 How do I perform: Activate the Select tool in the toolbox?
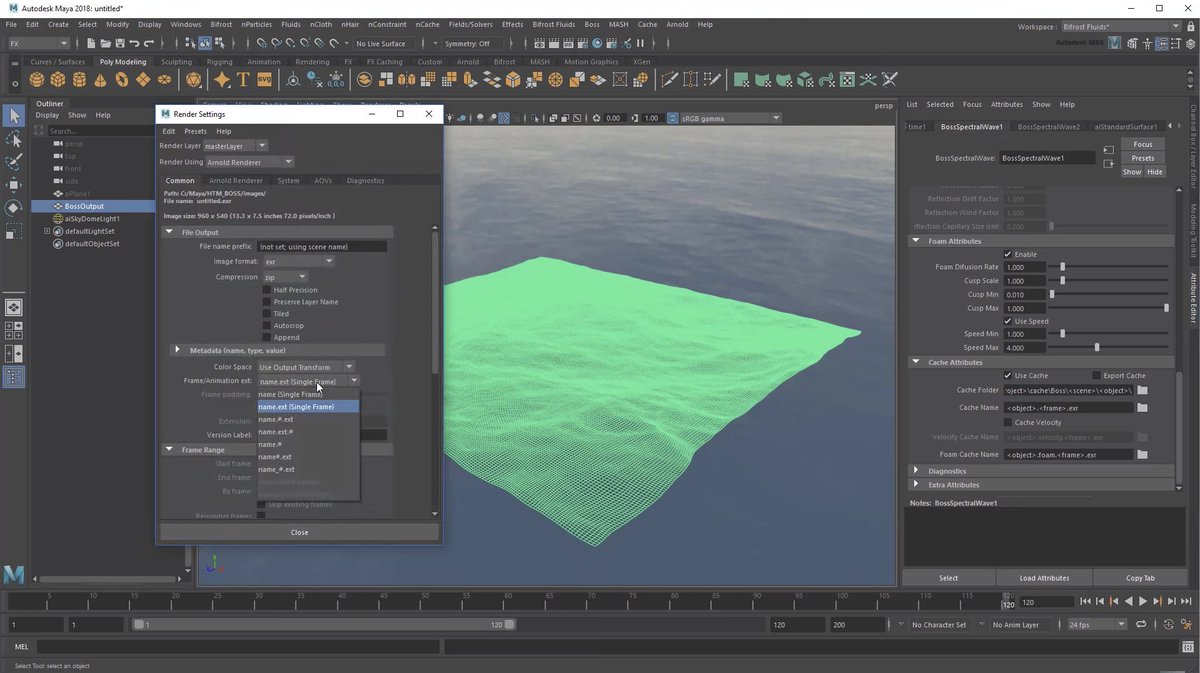pos(14,117)
